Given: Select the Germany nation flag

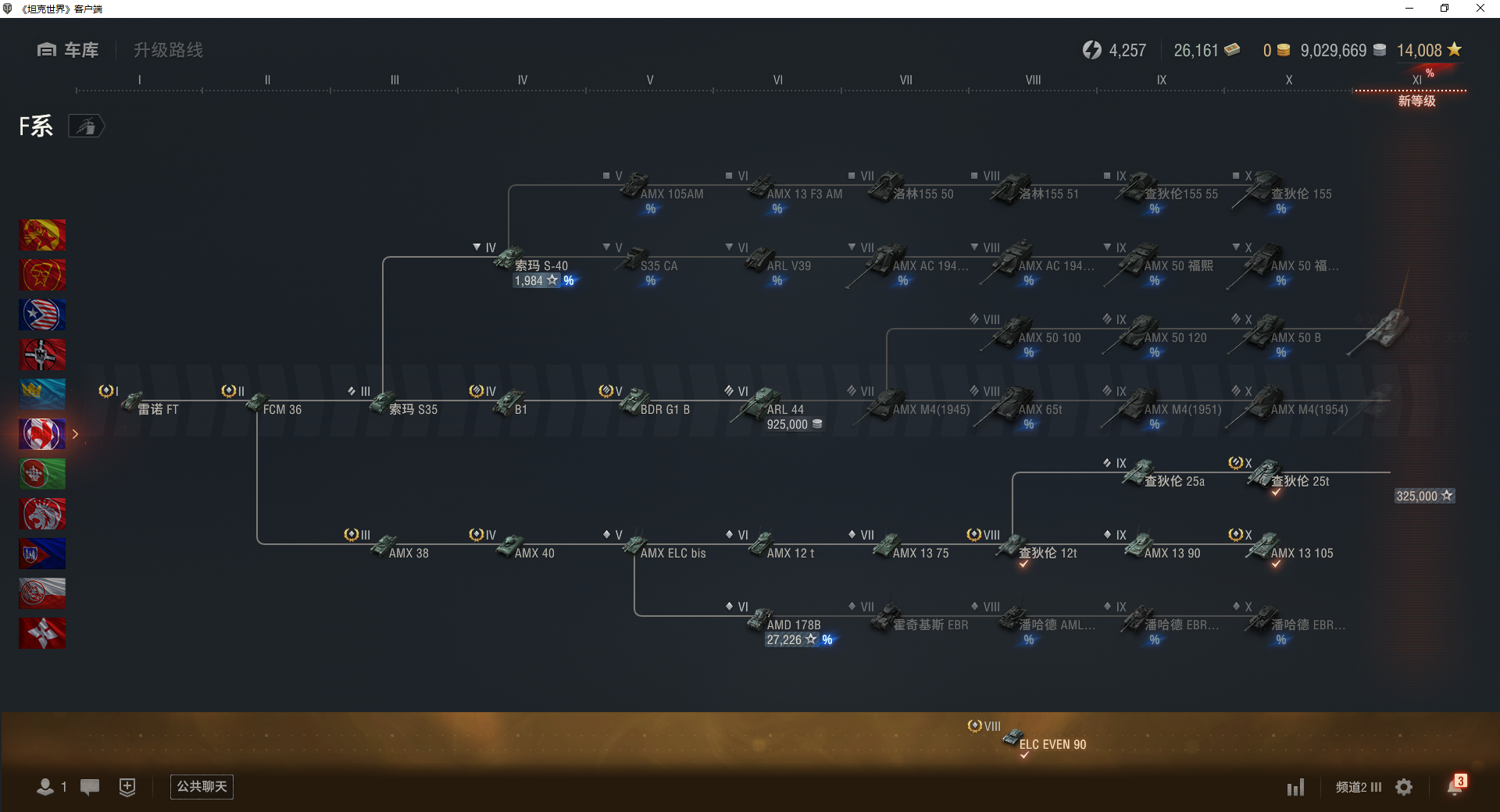Looking at the screenshot, I should tap(42, 354).
